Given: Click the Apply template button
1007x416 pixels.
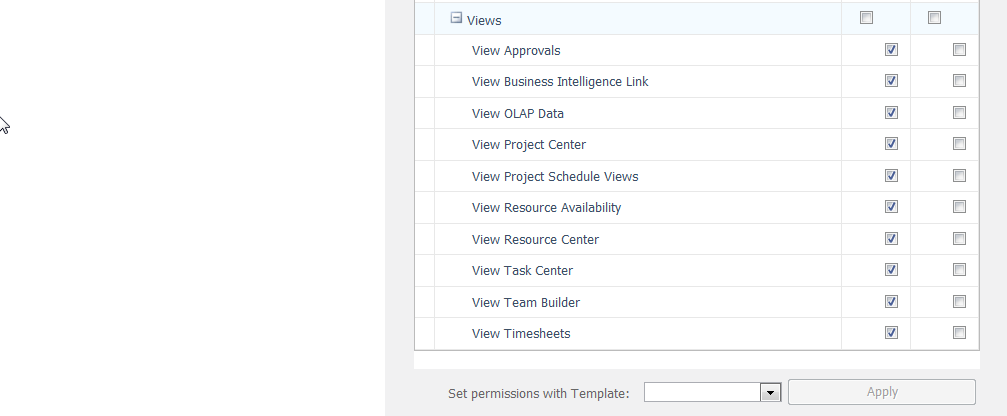Looking at the screenshot, I should (881, 392).
